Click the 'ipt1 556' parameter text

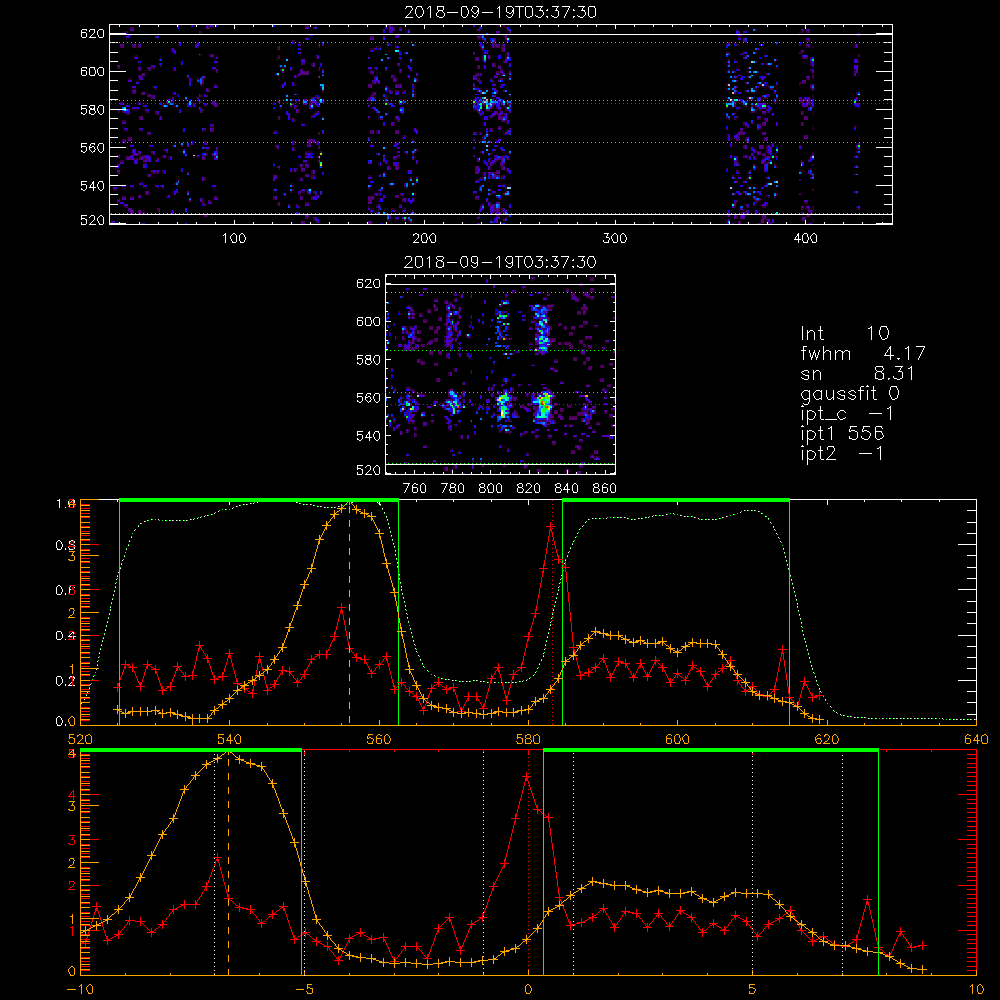pyautogui.click(x=842, y=433)
